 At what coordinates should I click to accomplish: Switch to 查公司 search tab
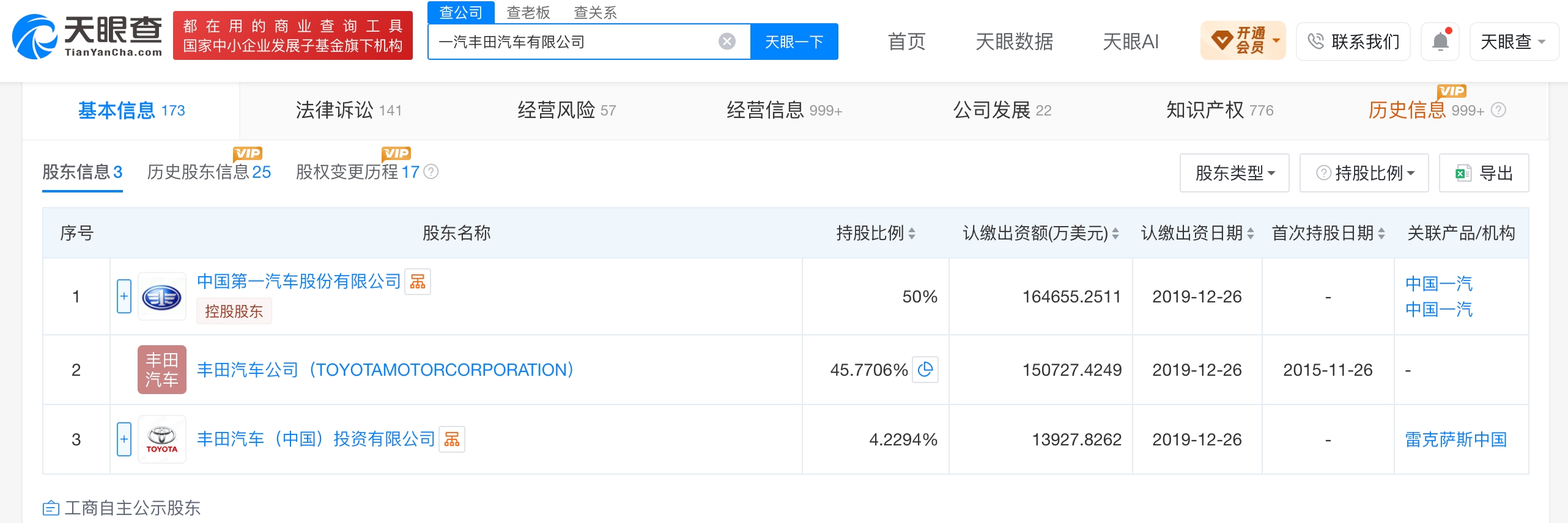click(460, 12)
